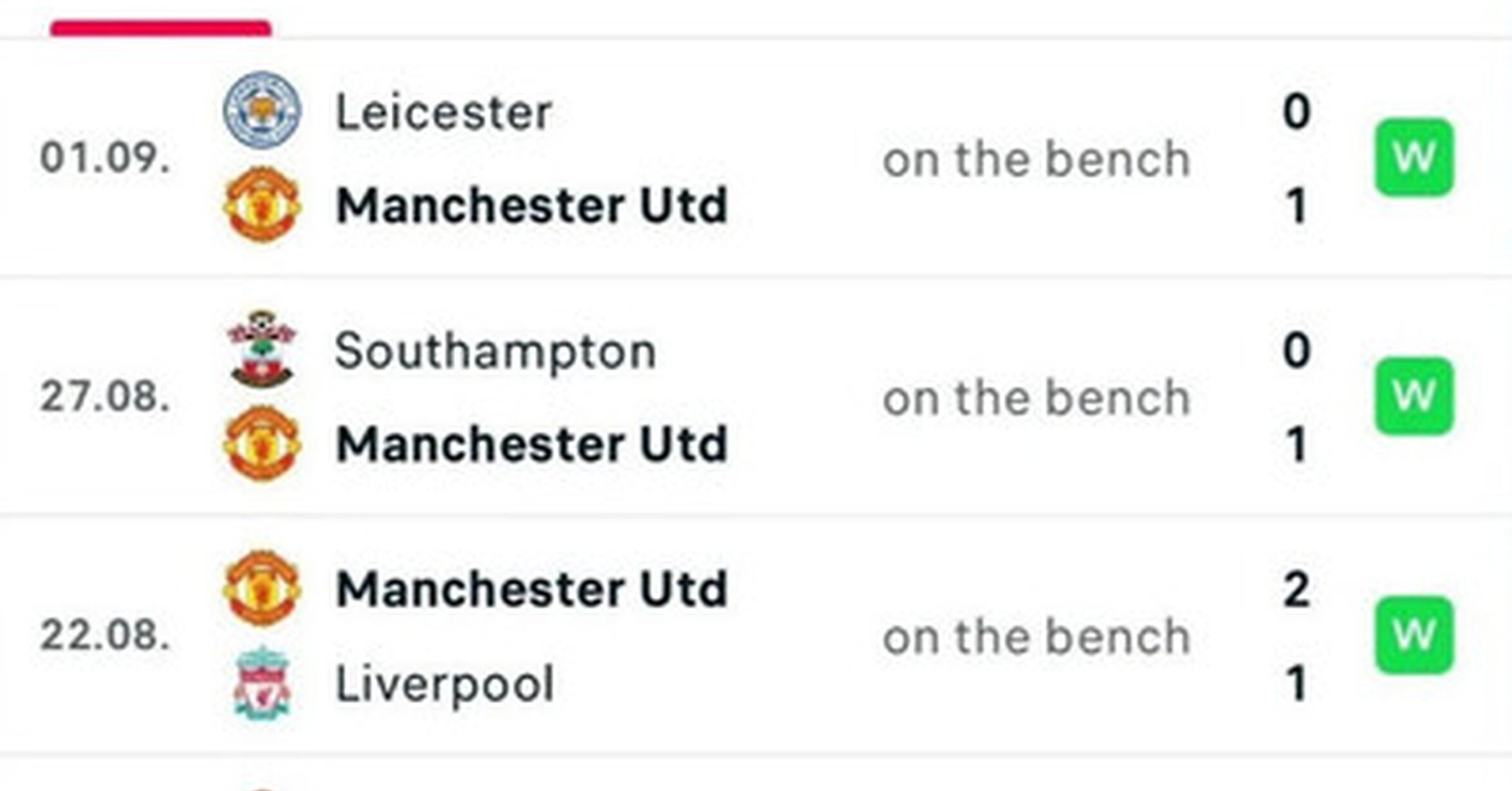The width and height of the screenshot is (1512, 791).
Task: Select Manchester Utd name in the 01.09. match
Action: coord(531,206)
